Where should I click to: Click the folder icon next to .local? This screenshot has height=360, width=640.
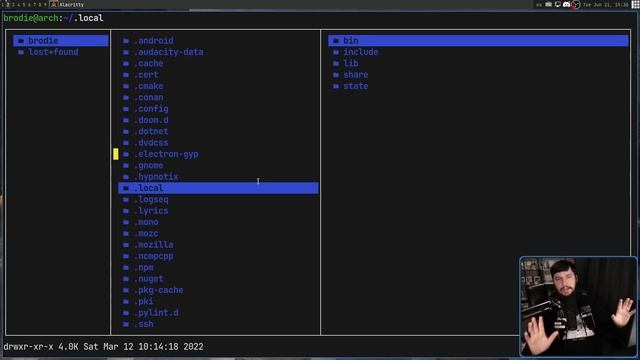coord(126,188)
